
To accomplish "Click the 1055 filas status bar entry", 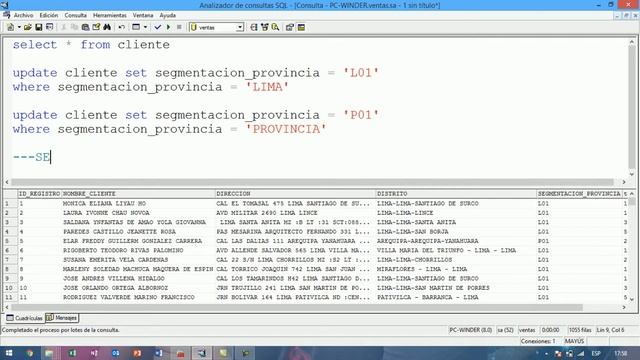I will [x=580, y=330].
